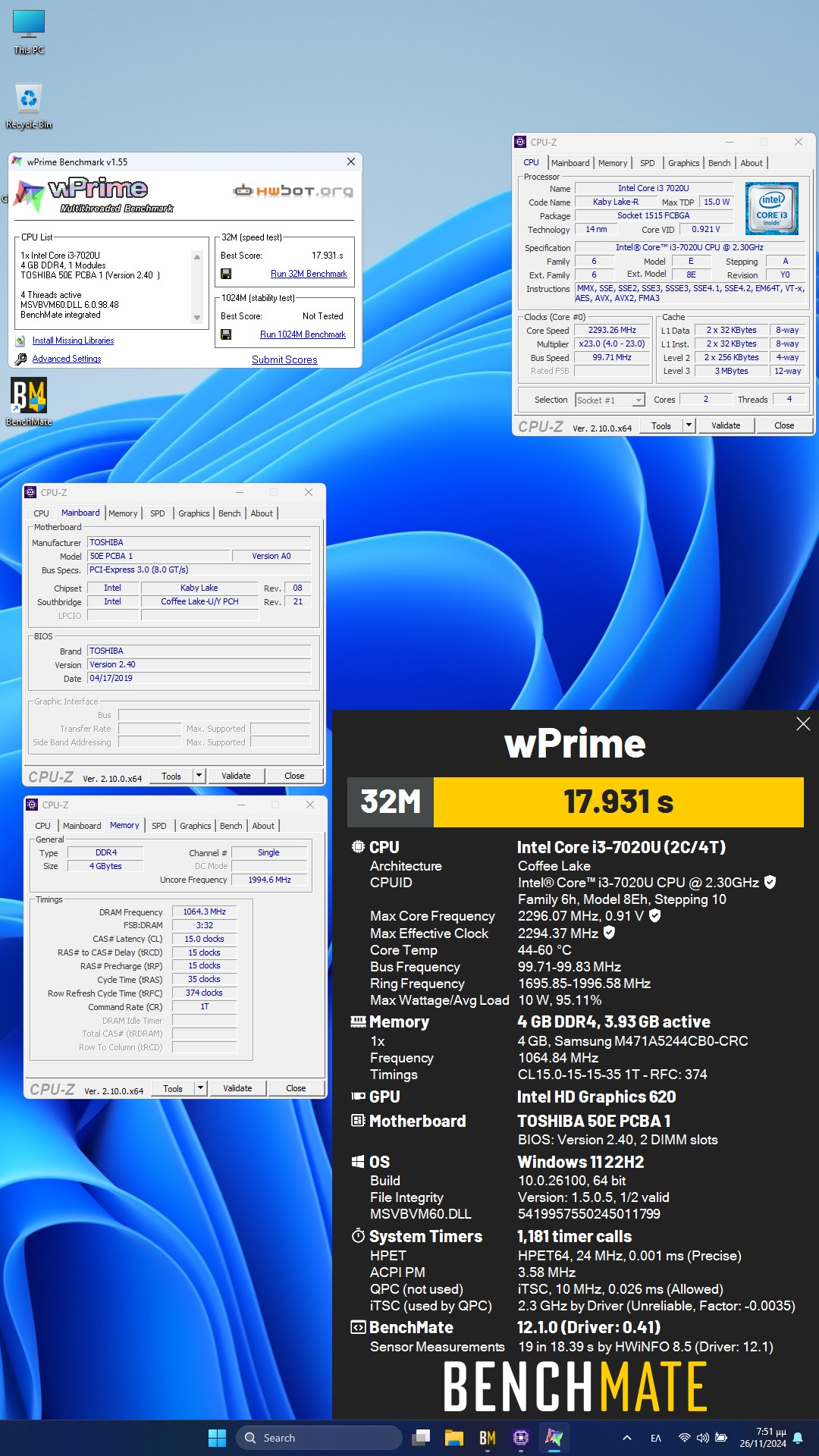Image resolution: width=819 pixels, height=1456 pixels.
Task: Open the This PC desktop icon
Action: 29,31
